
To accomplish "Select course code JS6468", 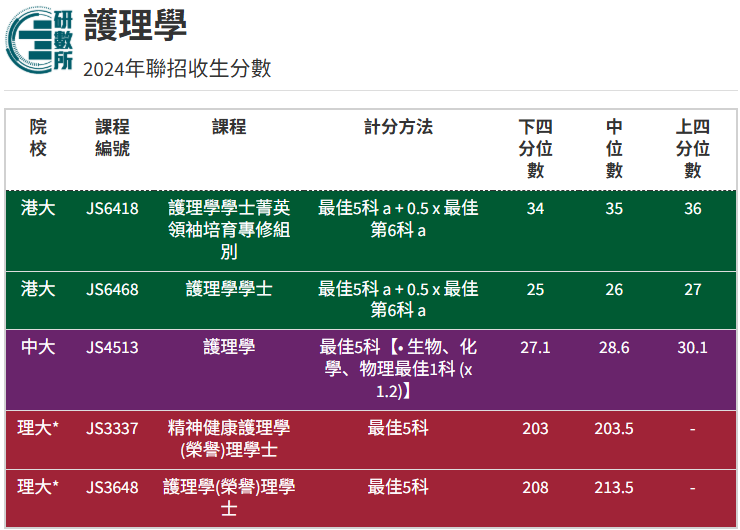I will tap(112, 289).
